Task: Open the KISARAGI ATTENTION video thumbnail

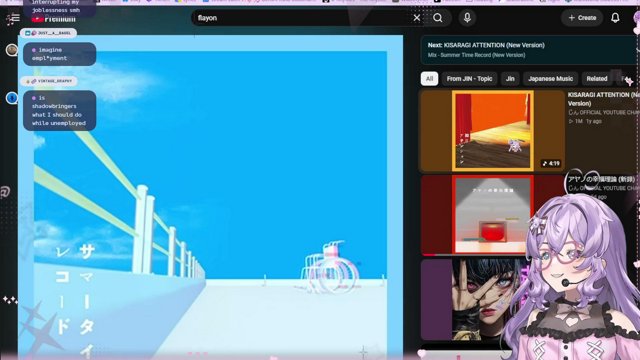Action: point(493,131)
